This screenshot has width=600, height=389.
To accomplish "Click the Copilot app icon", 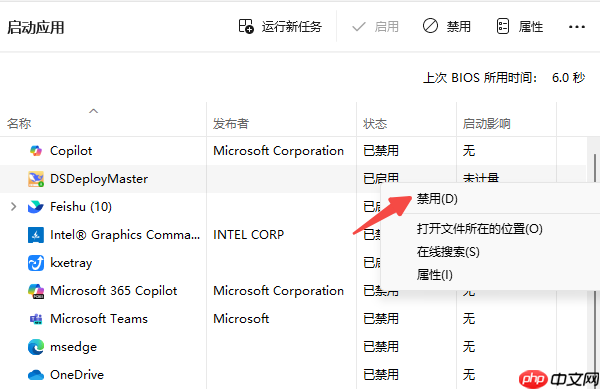I will 36,151.
